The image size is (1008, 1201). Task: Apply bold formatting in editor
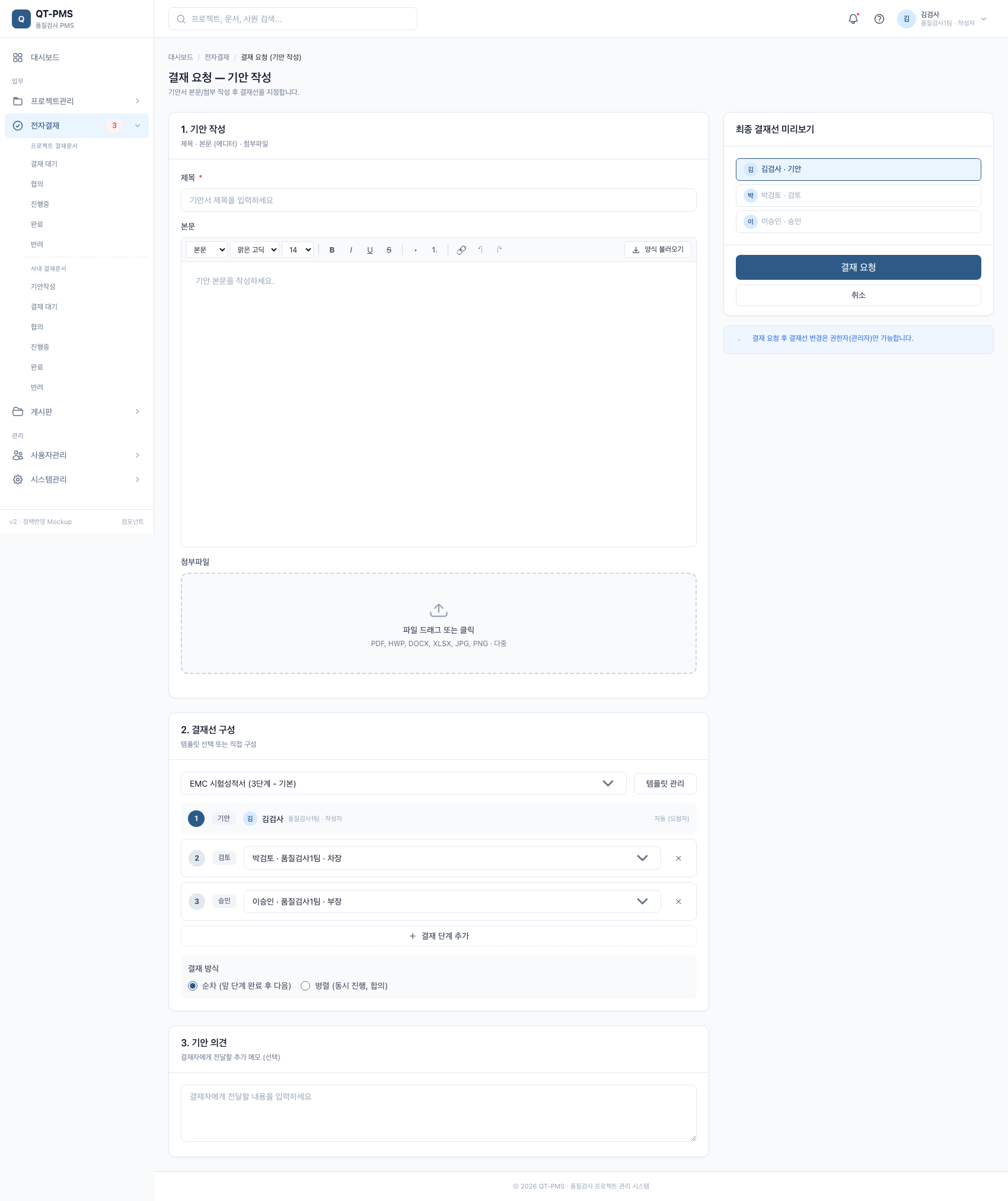(x=332, y=250)
